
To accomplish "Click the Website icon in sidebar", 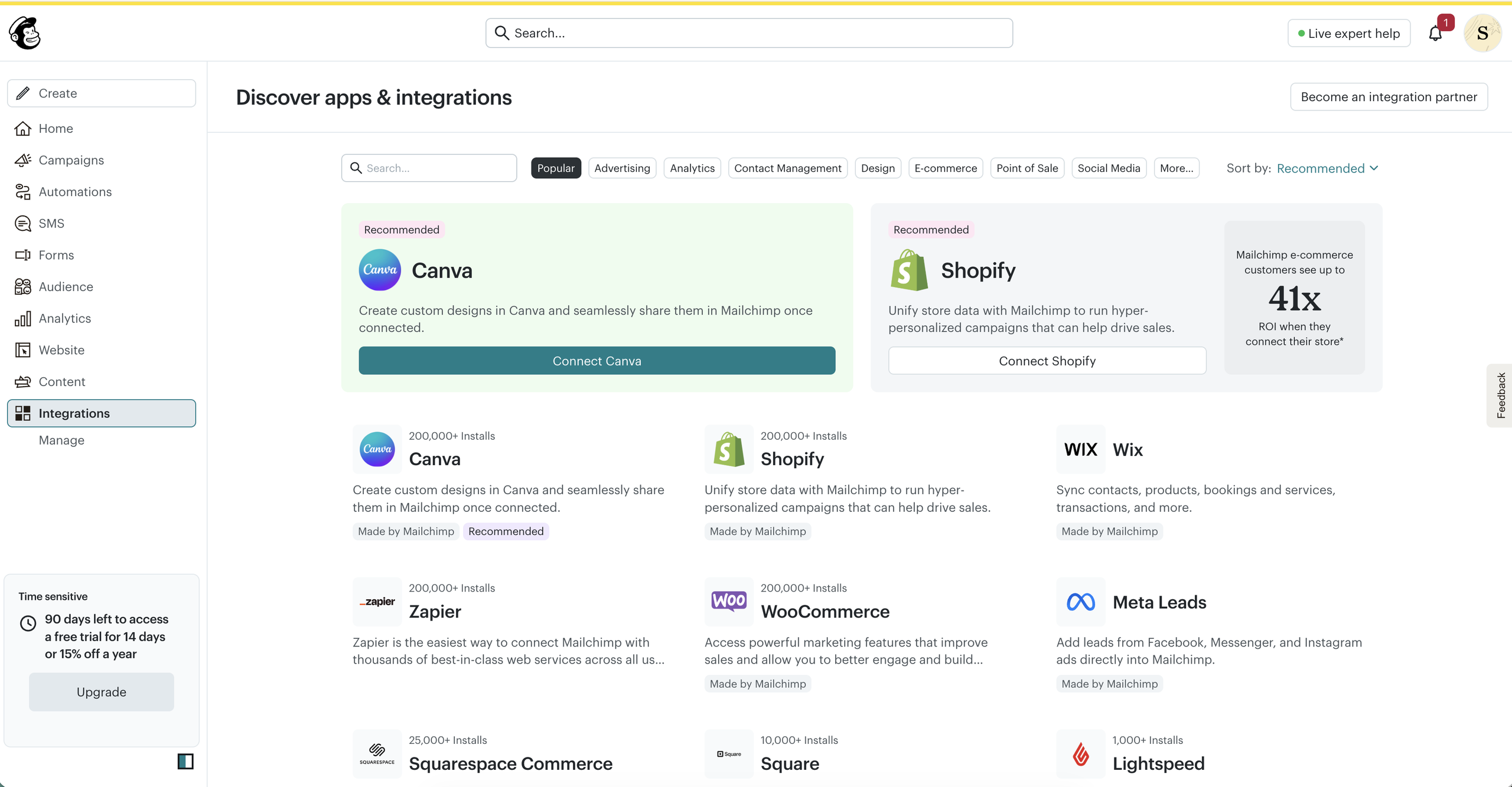I will pos(23,350).
